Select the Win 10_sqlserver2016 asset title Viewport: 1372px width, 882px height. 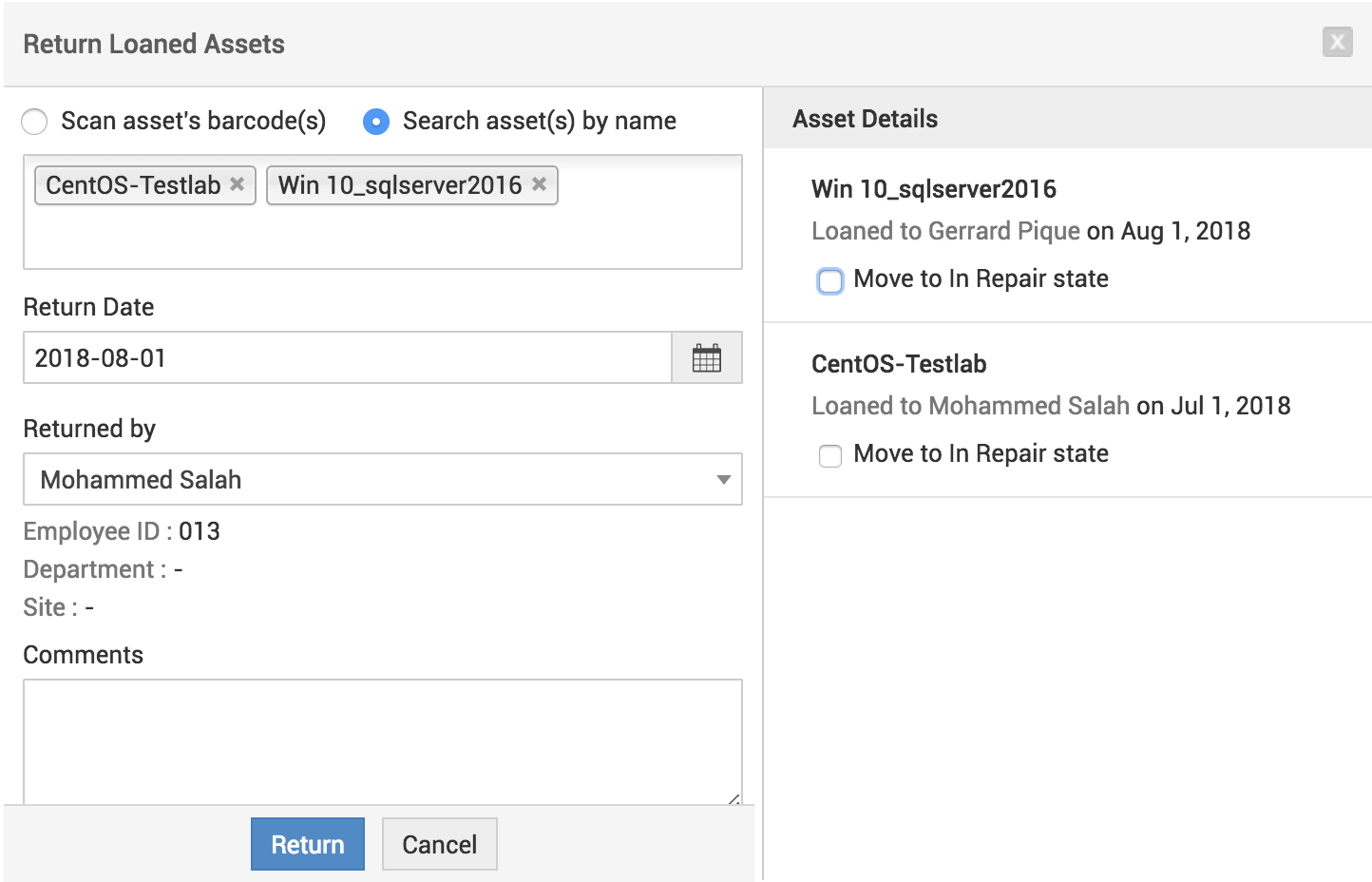coord(933,189)
